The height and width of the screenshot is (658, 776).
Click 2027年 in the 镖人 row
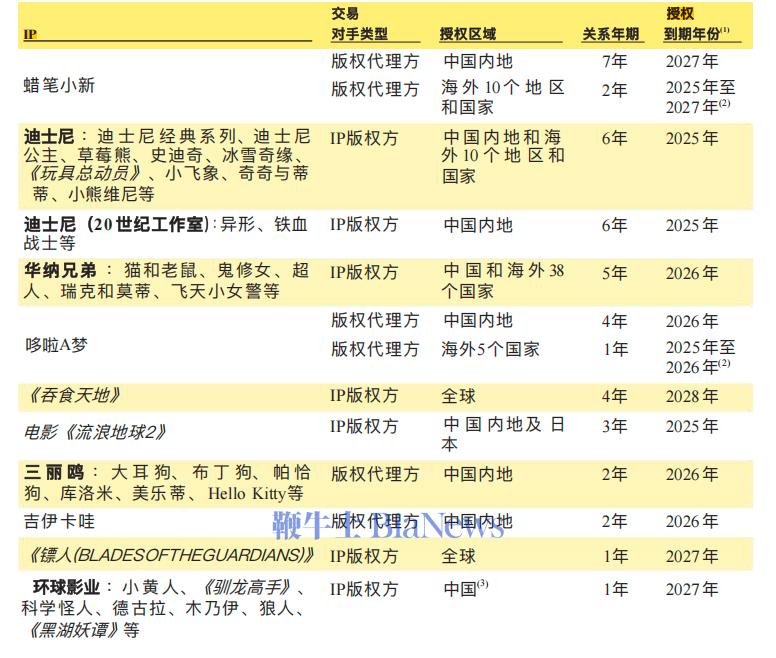692,556
